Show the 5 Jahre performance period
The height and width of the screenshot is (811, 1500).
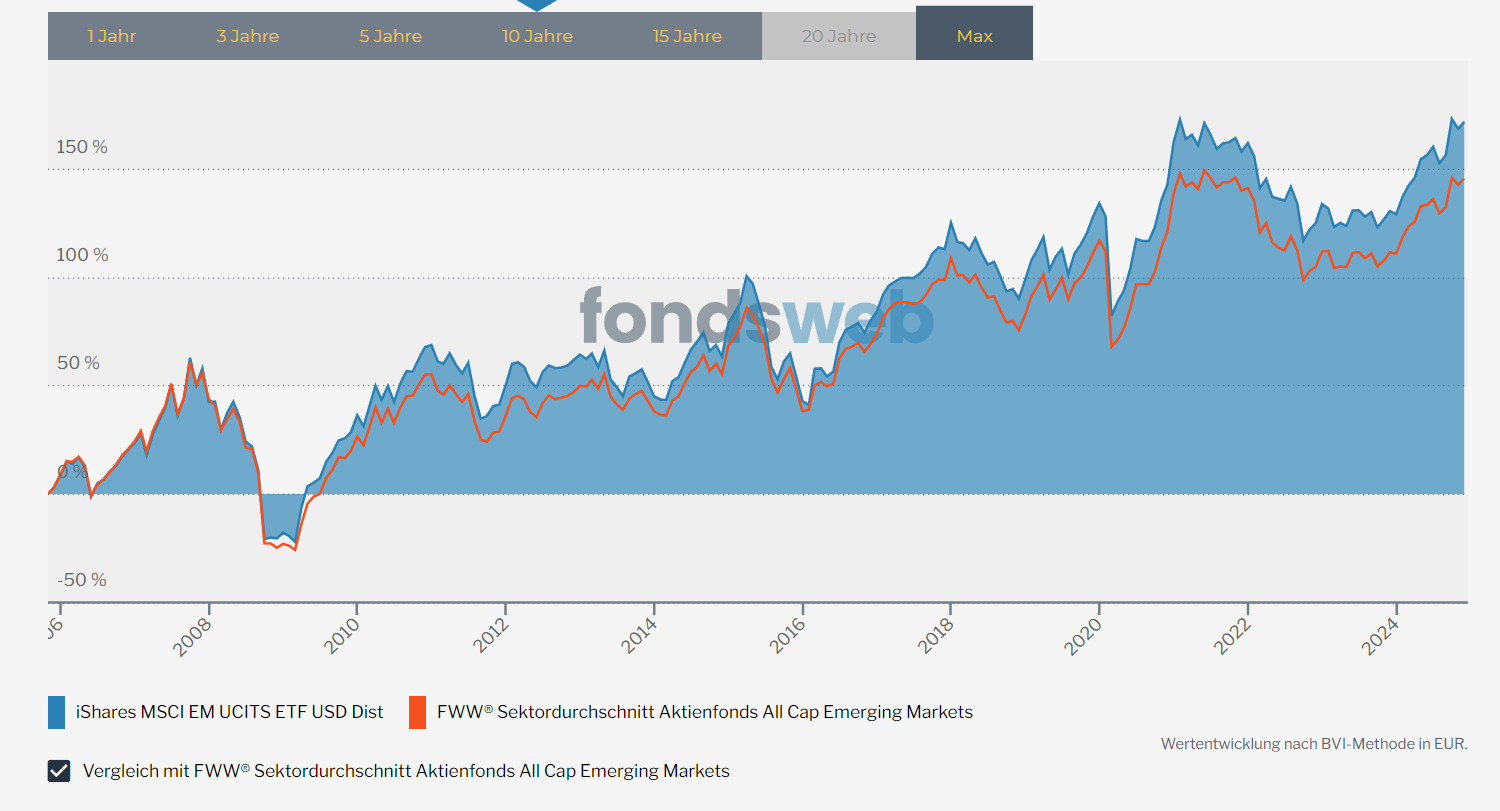click(x=390, y=36)
